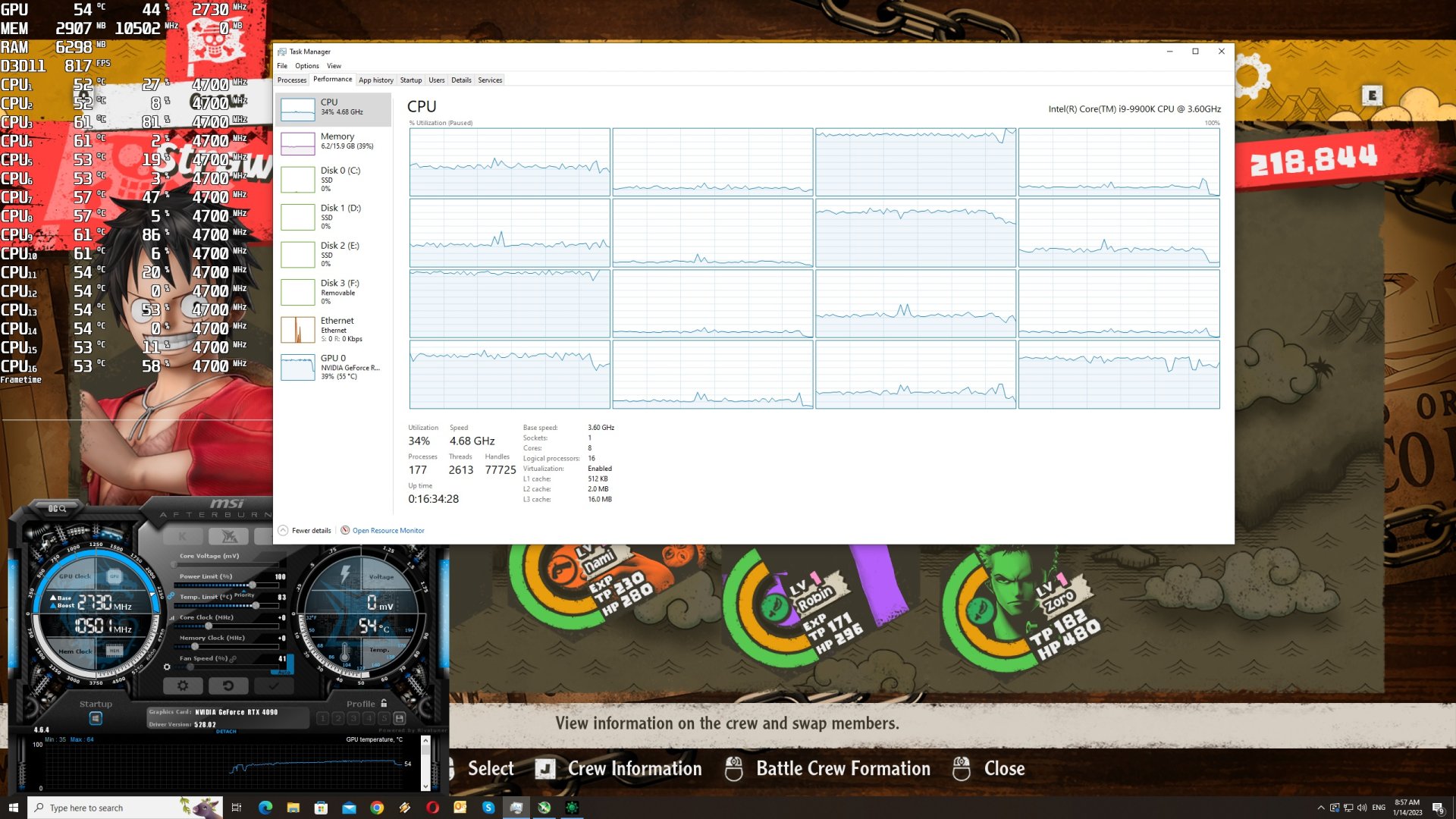
Task: Click the DETACH link in Afterburner
Action: coord(226,732)
